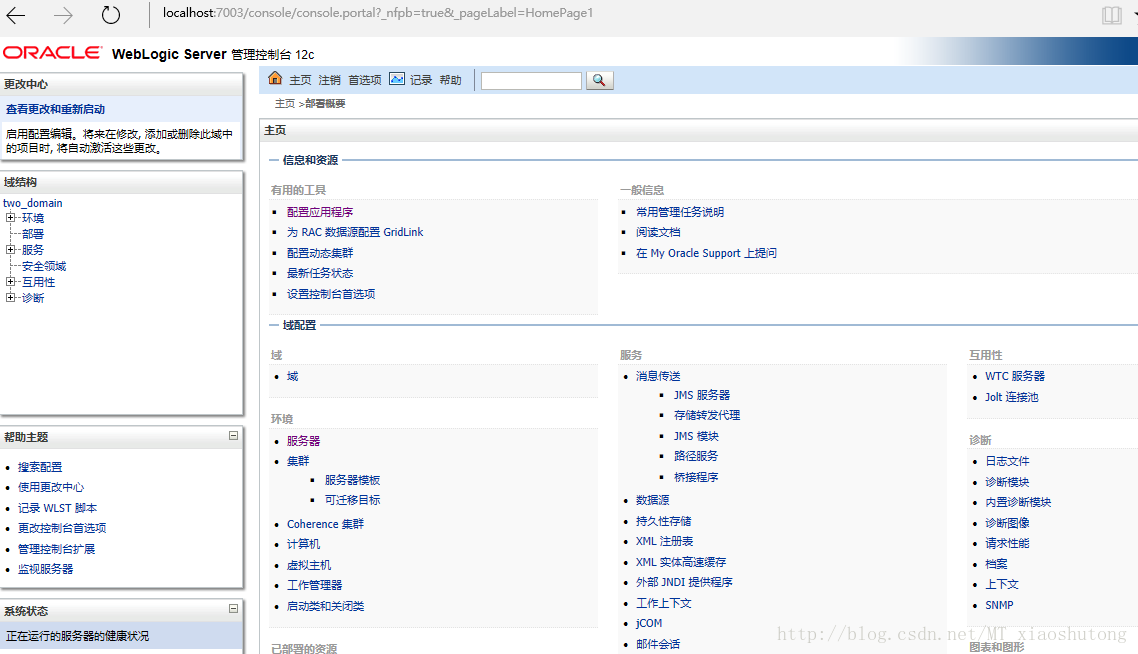Collapse the 系统状态 panel

tap(233, 609)
